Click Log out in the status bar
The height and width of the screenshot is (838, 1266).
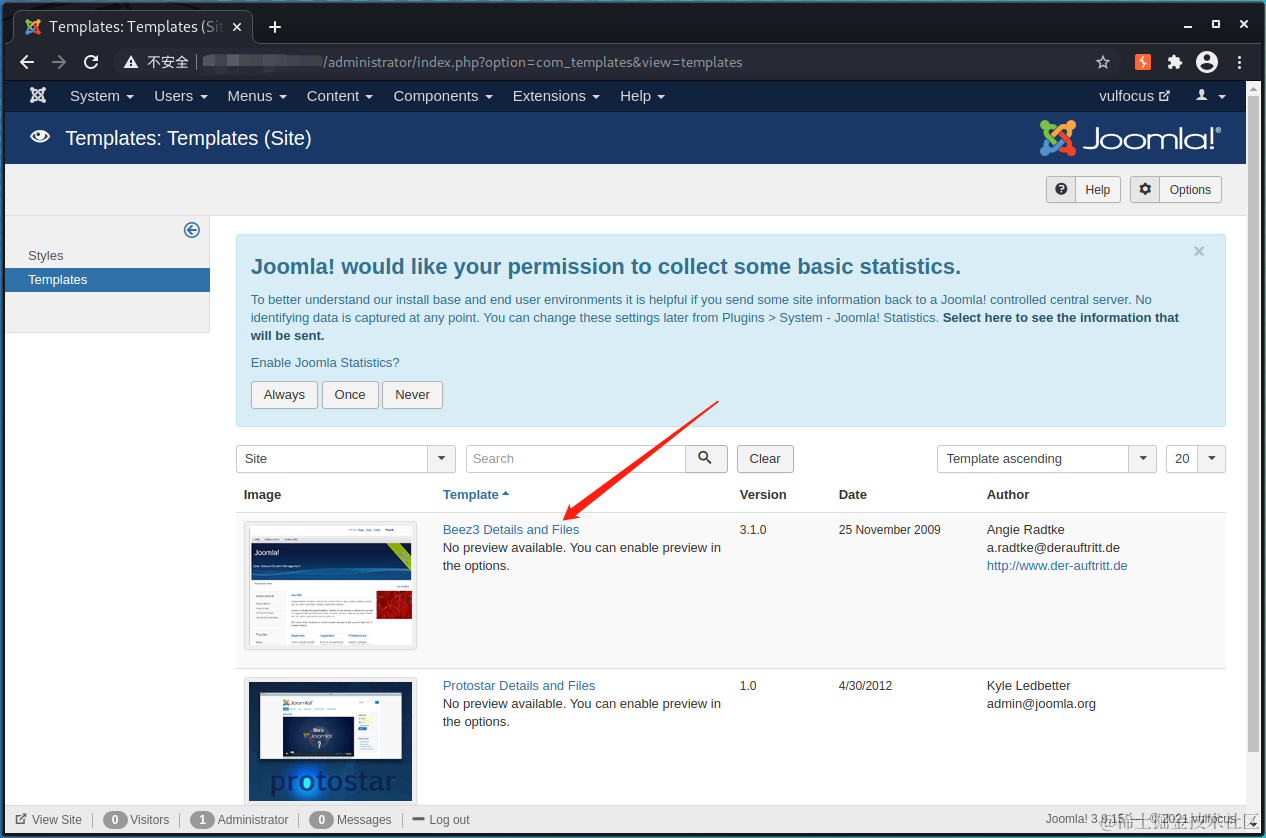coord(441,820)
